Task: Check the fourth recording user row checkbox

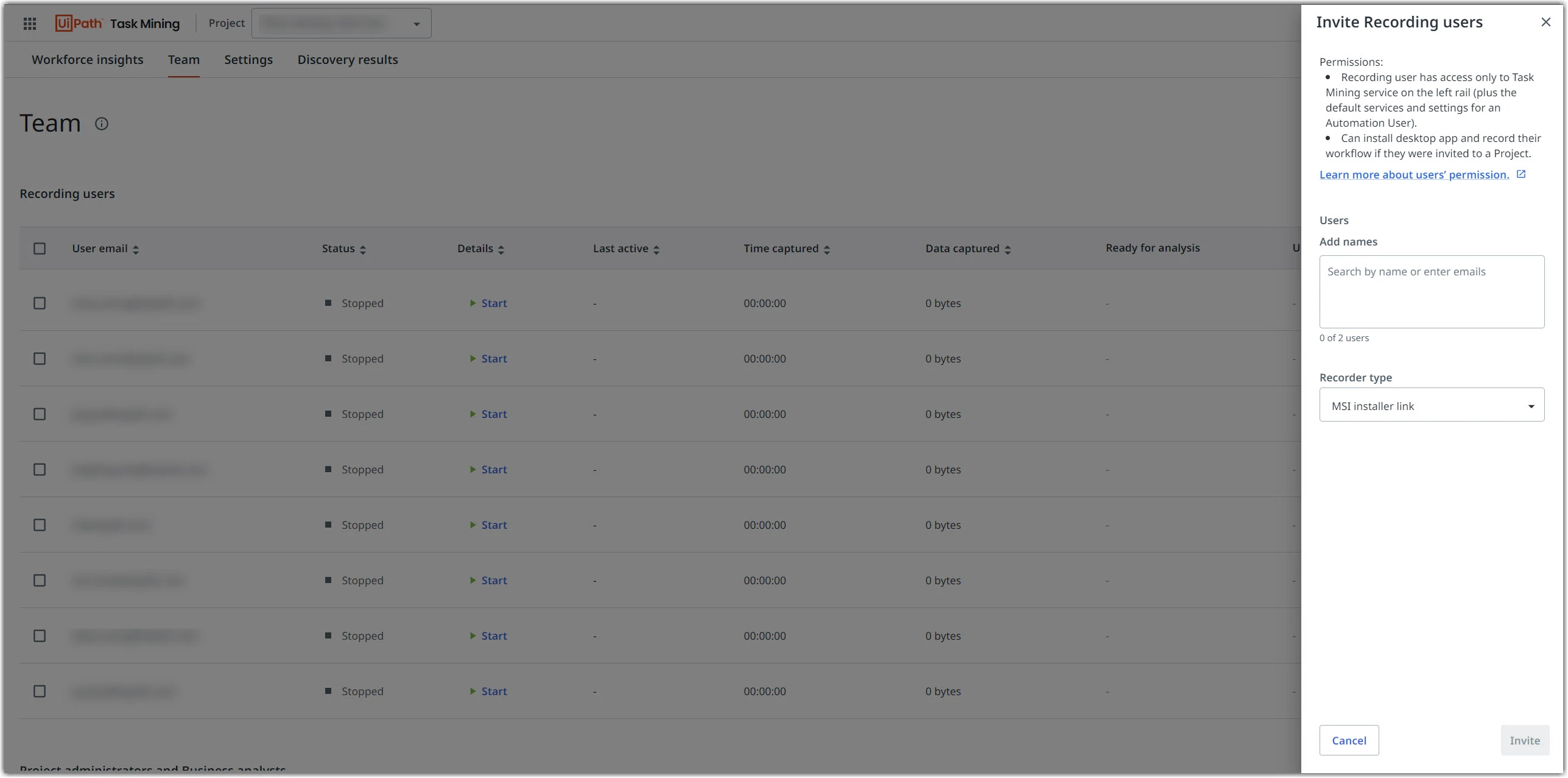Action: [40, 470]
